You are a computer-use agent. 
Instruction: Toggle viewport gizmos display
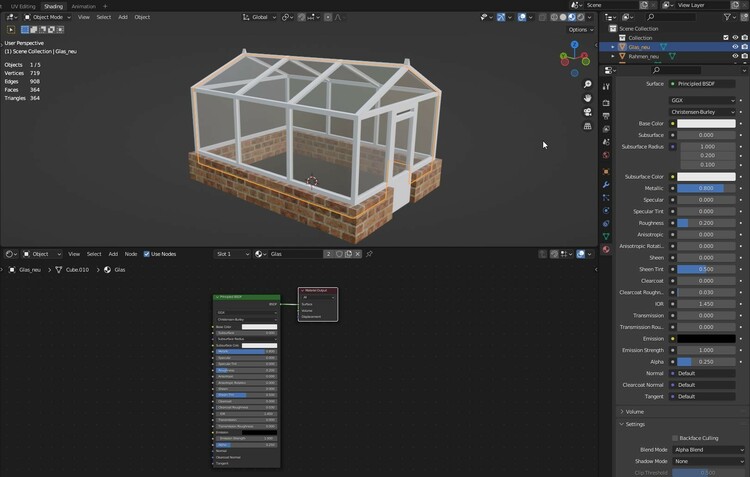(x=501, y=17)
